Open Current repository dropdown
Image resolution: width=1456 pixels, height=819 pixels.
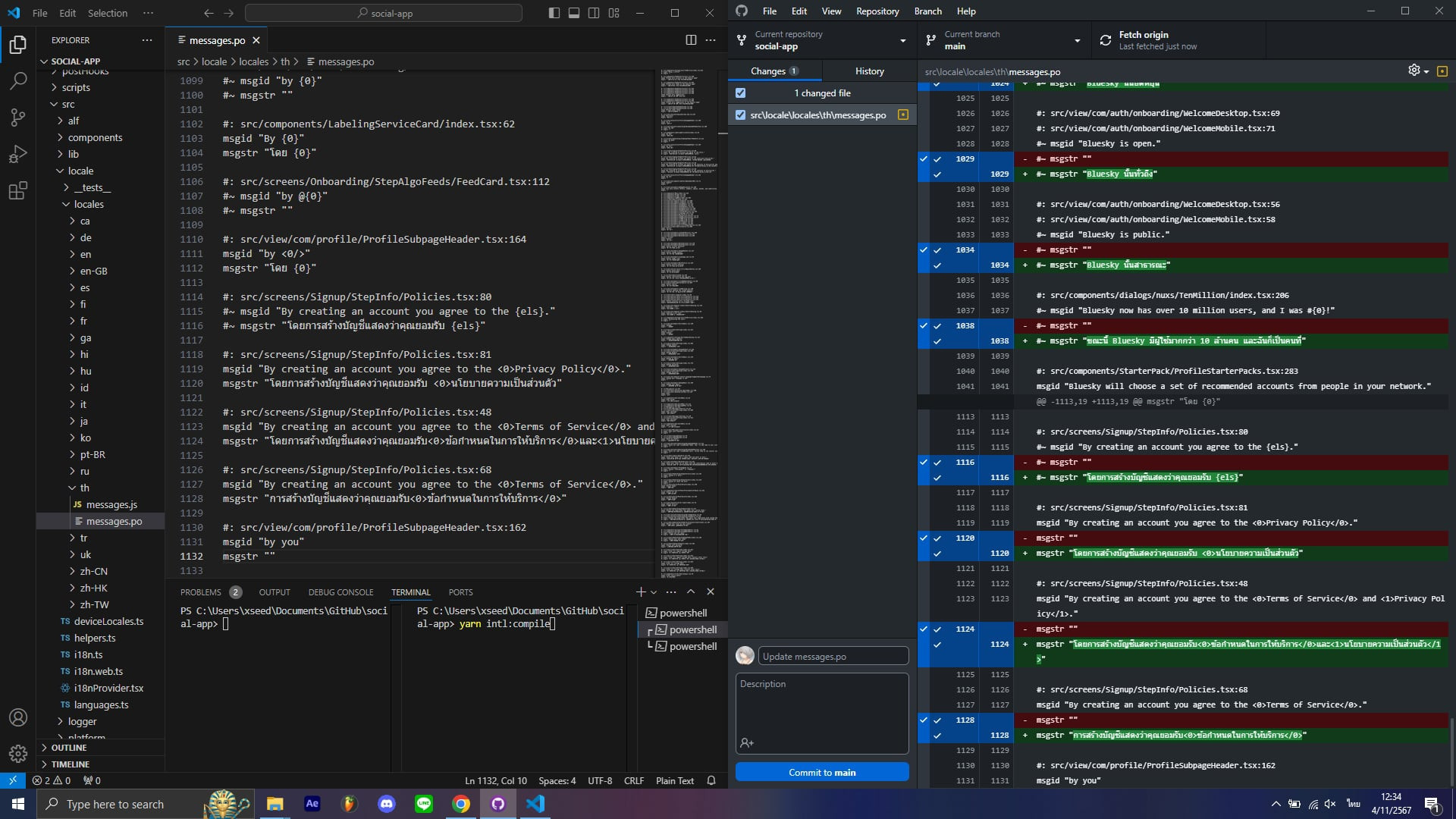pyautogui.click(x=822, y=40)
